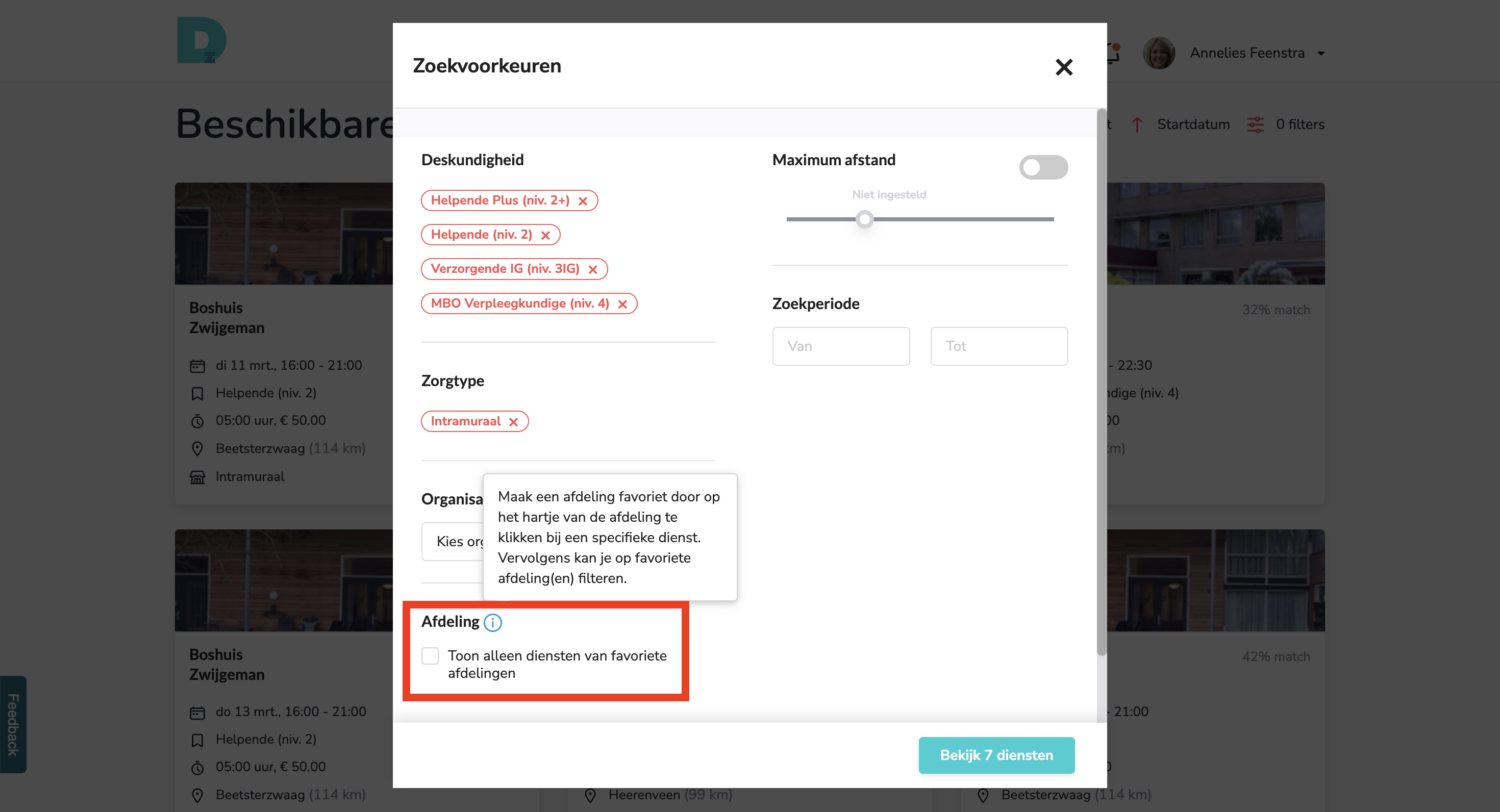Expand the Annelies Feenstra user menu
The width and height of the screenshot is (1500, 812).
(1321, 54)
